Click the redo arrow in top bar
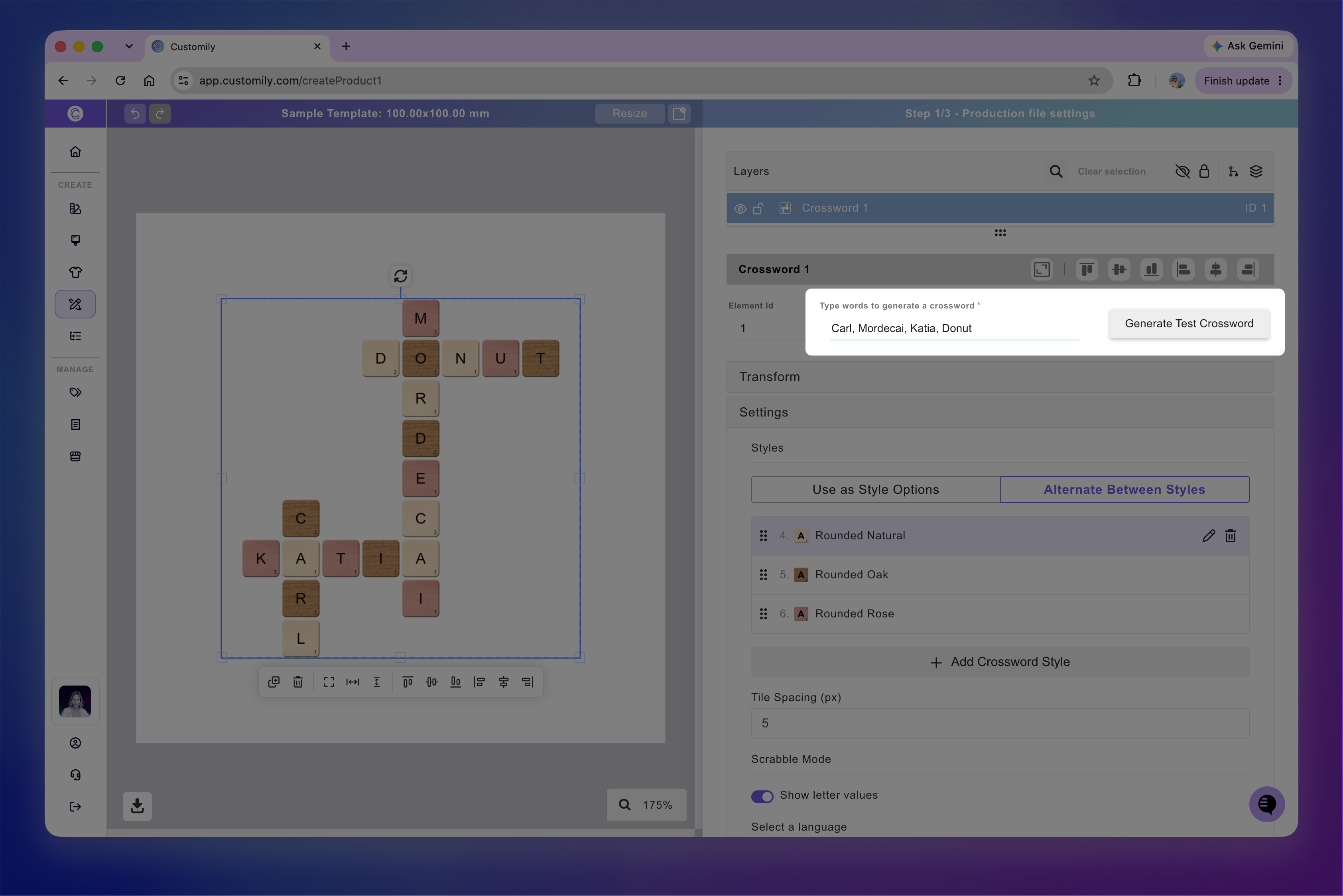This screenshot has height=896, width=1343. click(160, 113)
